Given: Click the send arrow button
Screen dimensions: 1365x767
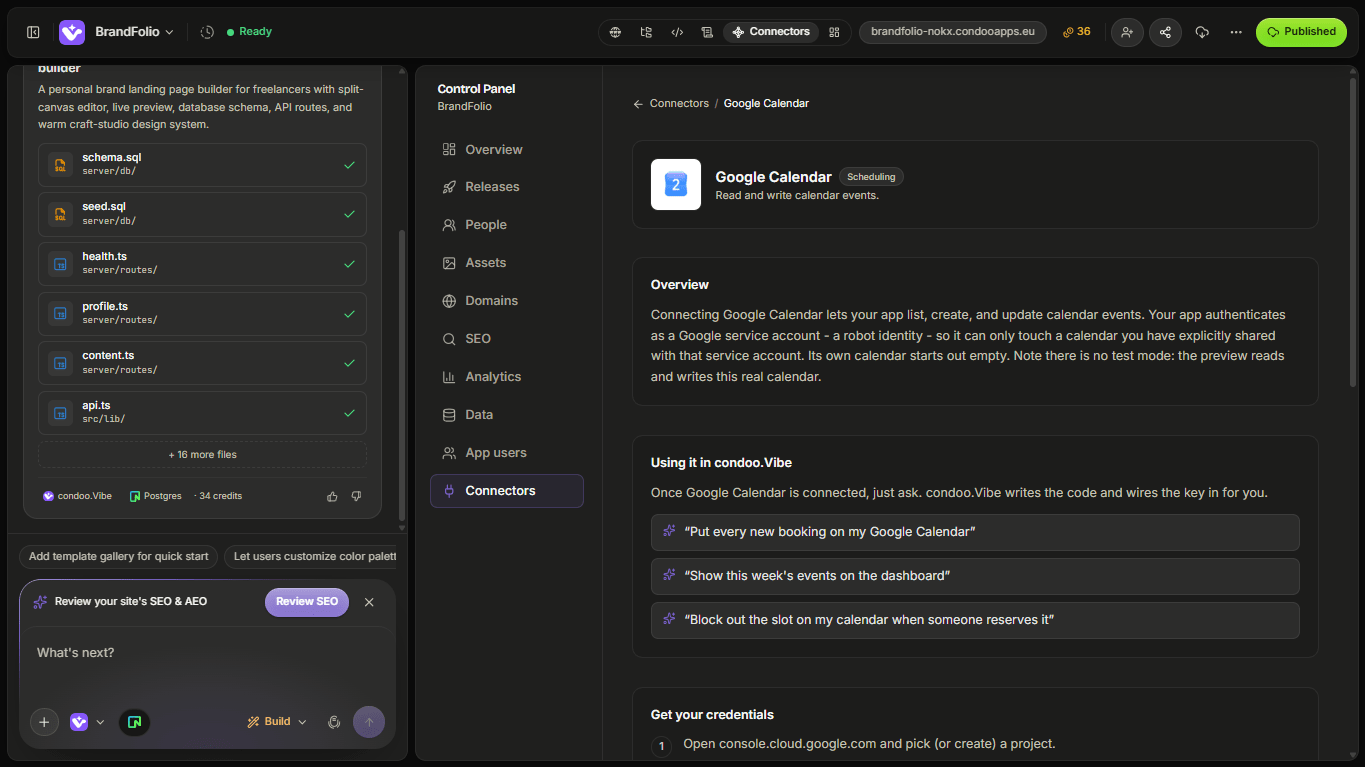Looking at the screenshot, I should (369, 722).
